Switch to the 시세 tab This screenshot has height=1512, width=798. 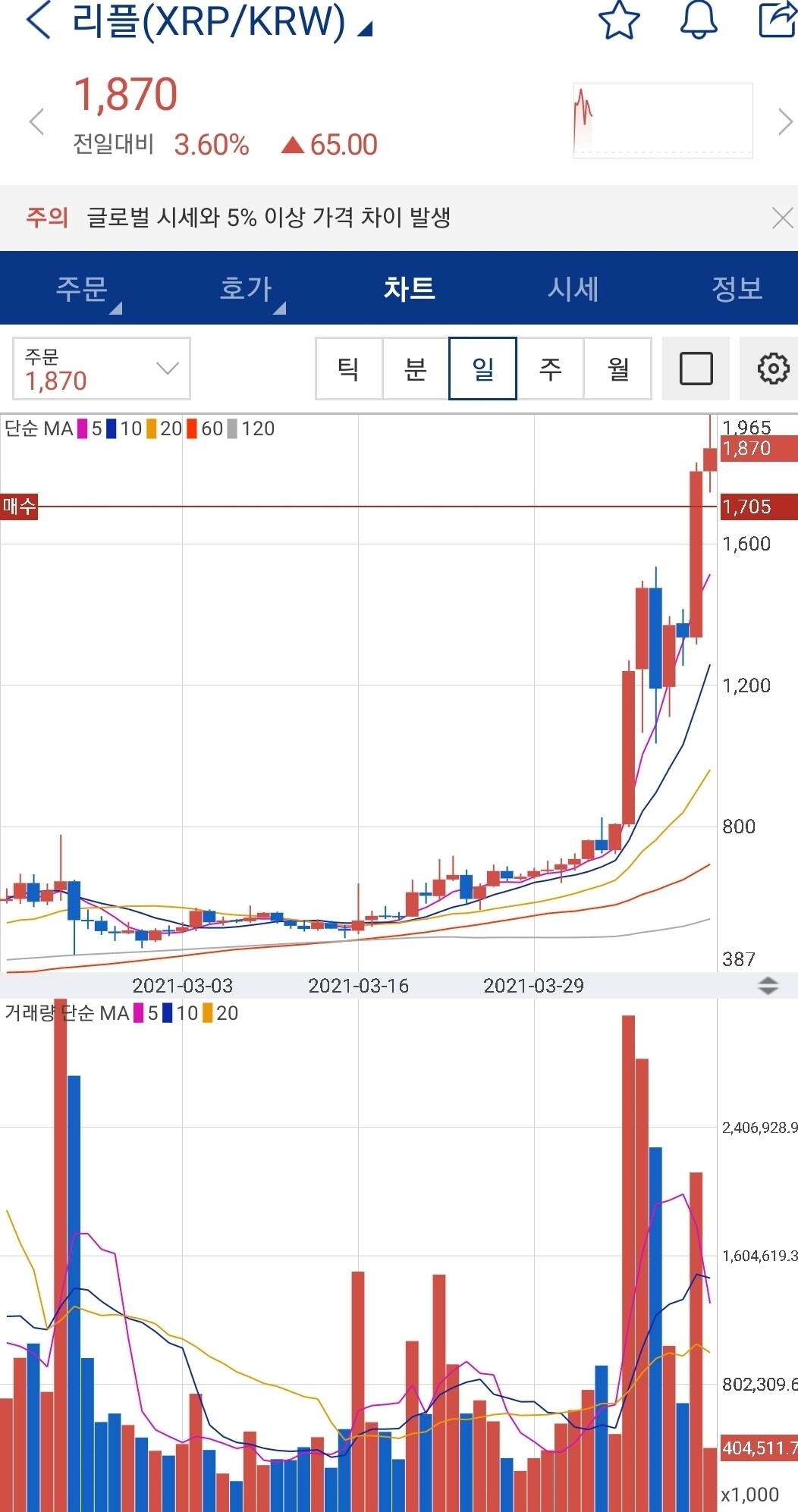click(573, 289)
